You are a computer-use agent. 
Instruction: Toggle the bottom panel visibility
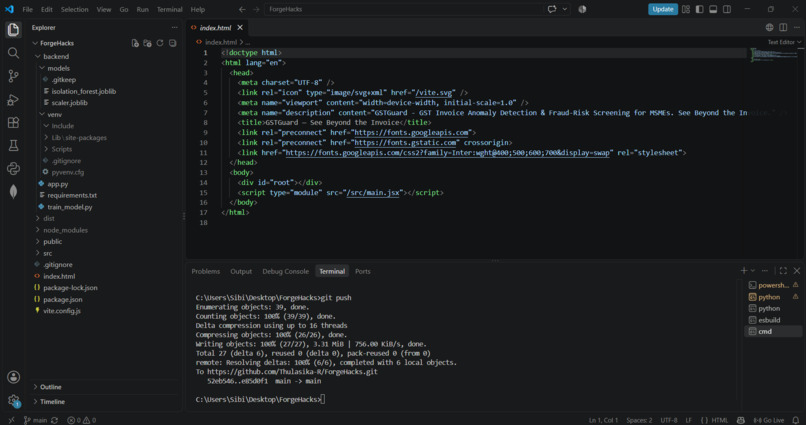click(x=713, y=9)
